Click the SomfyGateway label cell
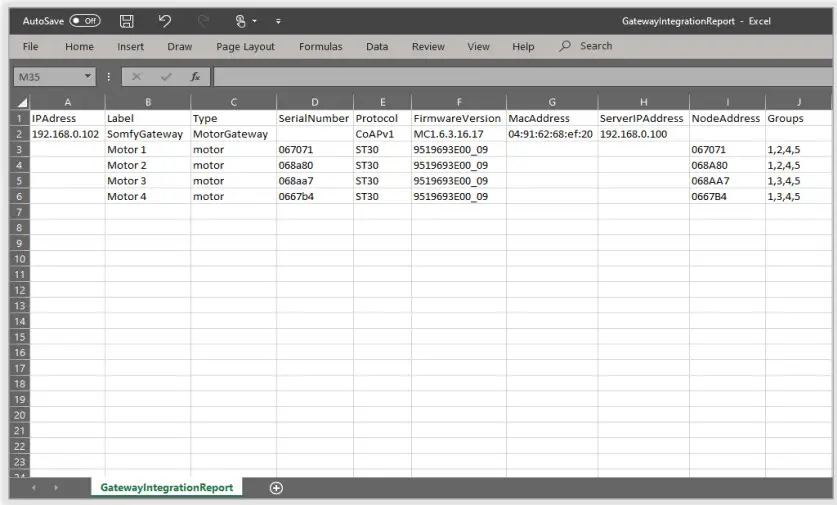The height and width of the screenshot is (505, 837). 148,134
